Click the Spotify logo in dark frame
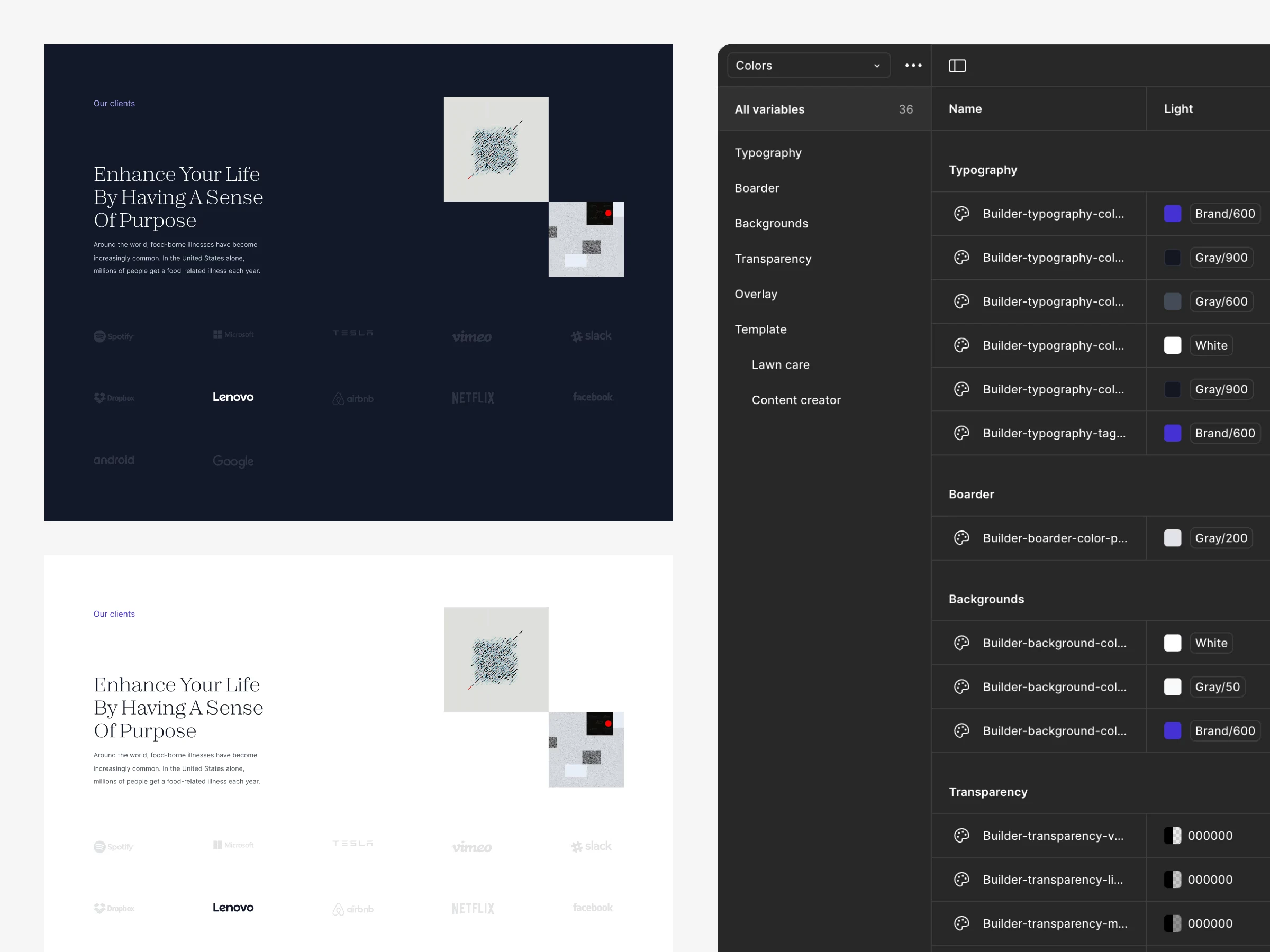Screen dimensions: 1270x952 (x=114, y=336)
